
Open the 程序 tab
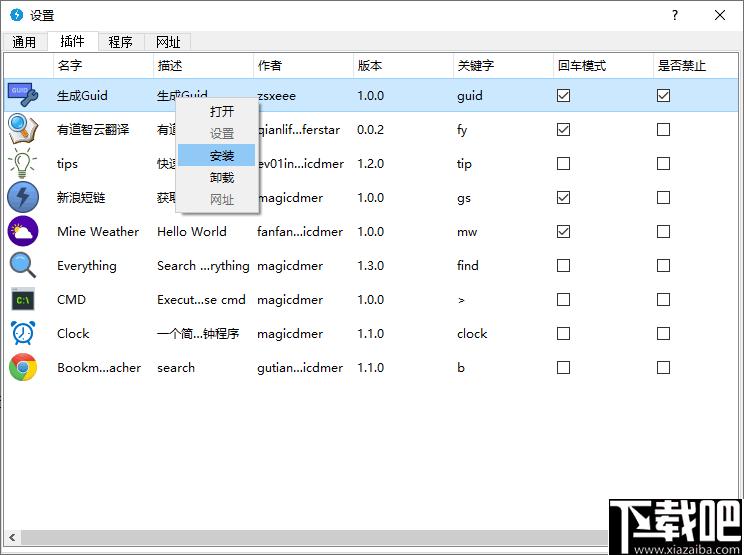[x=121, y=42]
